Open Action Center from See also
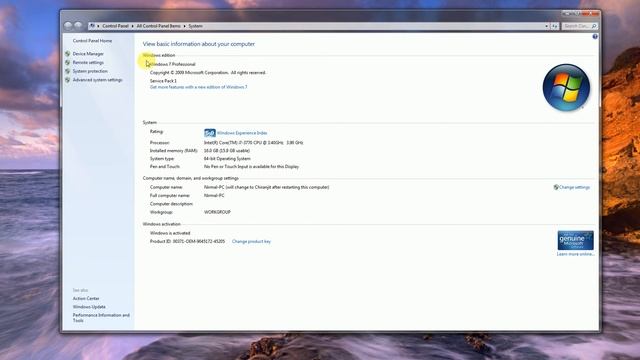Image resolution: width=640 pixels, height=360 pixels. (86, 299)
